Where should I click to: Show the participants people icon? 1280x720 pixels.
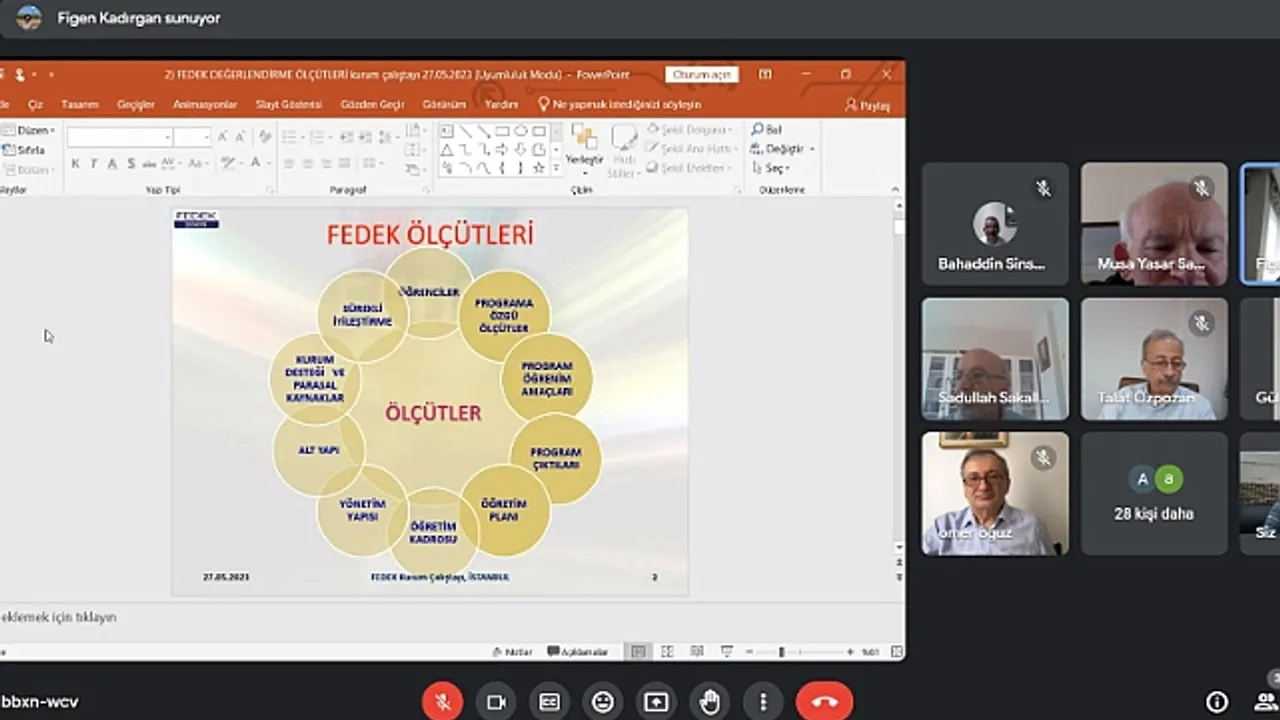coord(1266,702)
